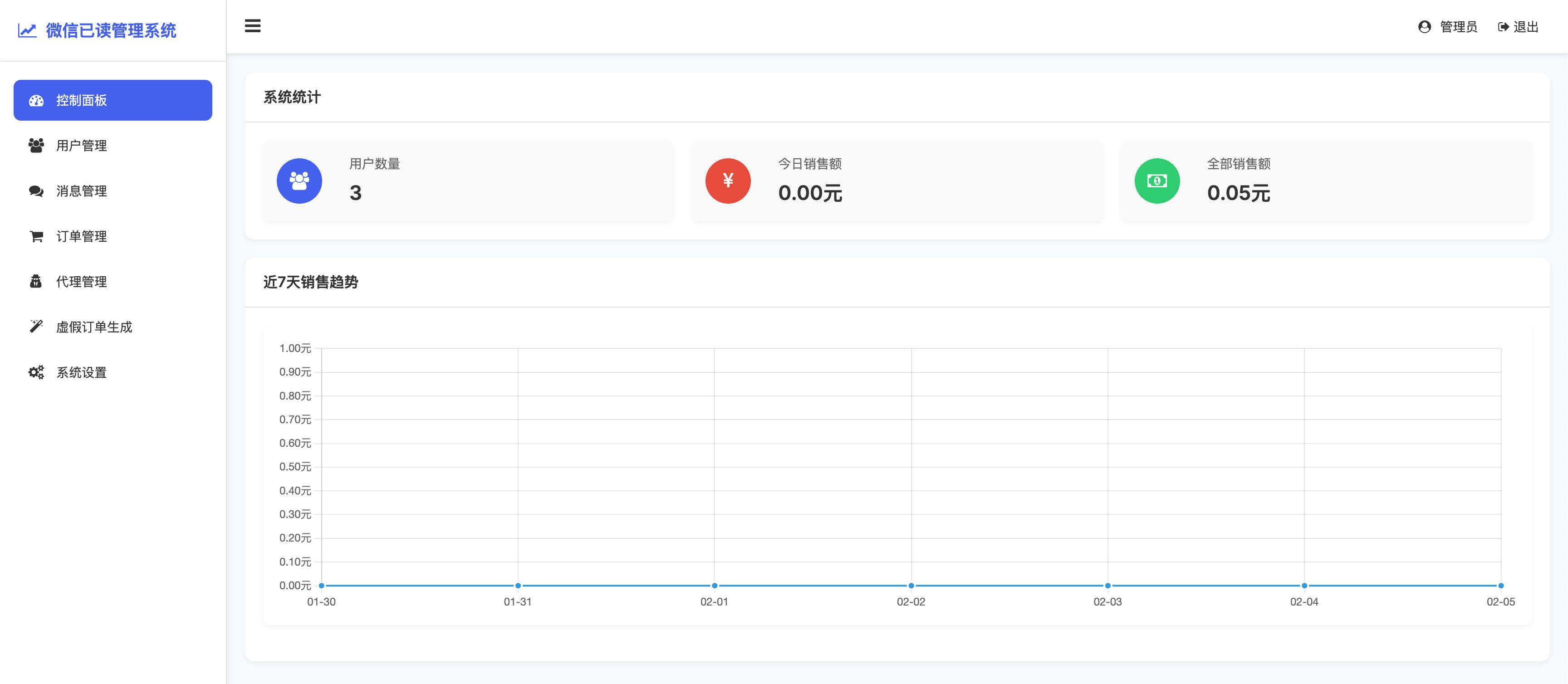Click the 全部销售额 statistics card
The image size is (1568, 684).
click(x=1326, y=181)
